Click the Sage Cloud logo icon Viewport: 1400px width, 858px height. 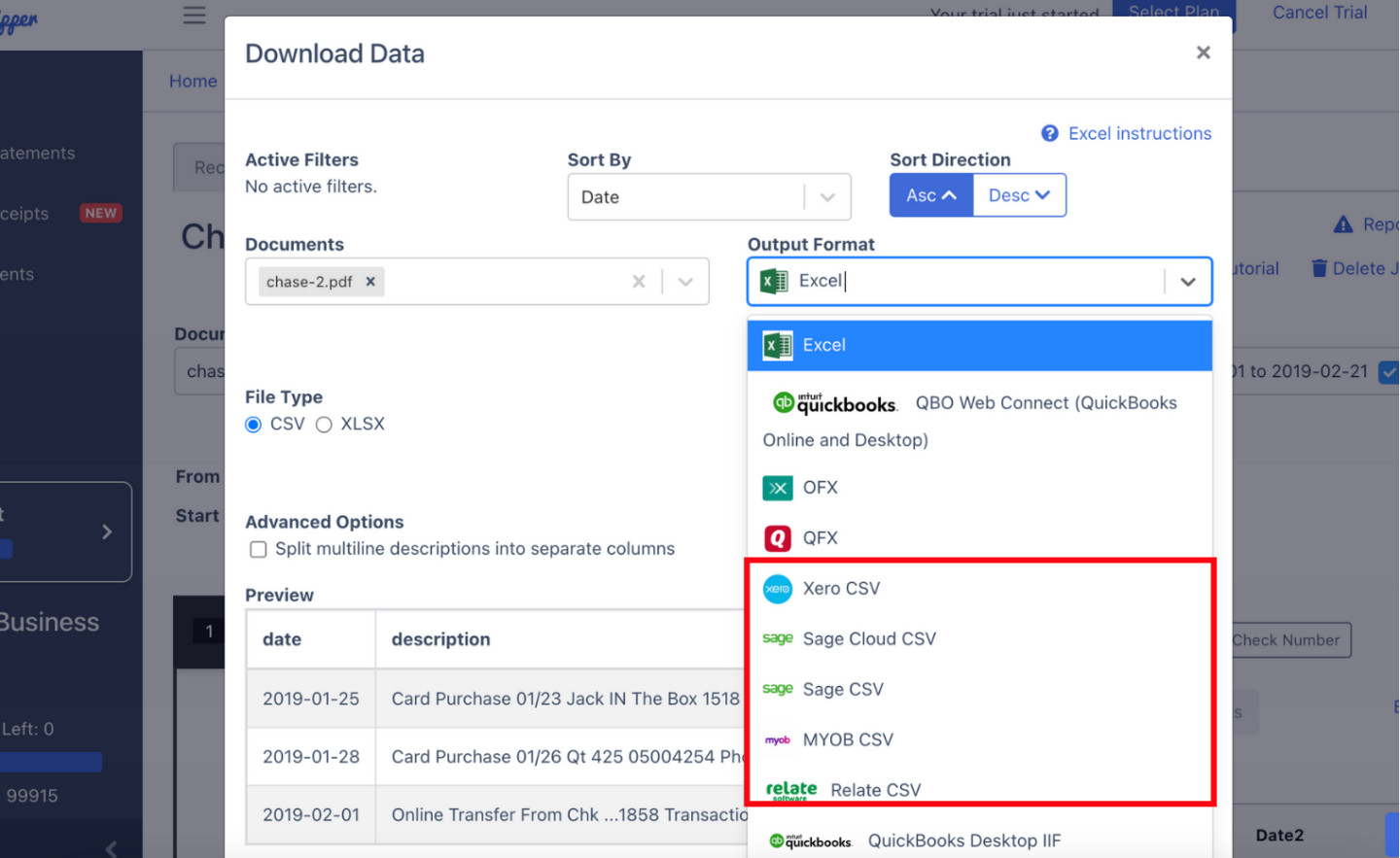[x=778, y=638]
